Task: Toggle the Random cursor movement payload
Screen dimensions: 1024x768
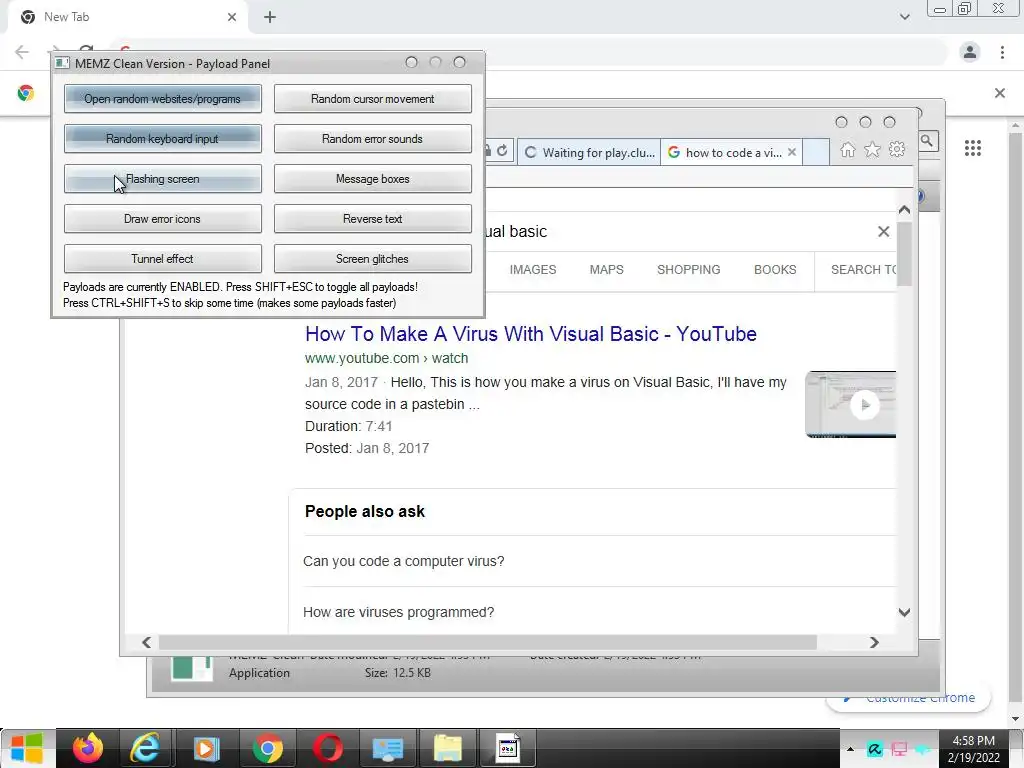Action: [x=372, y=99]
